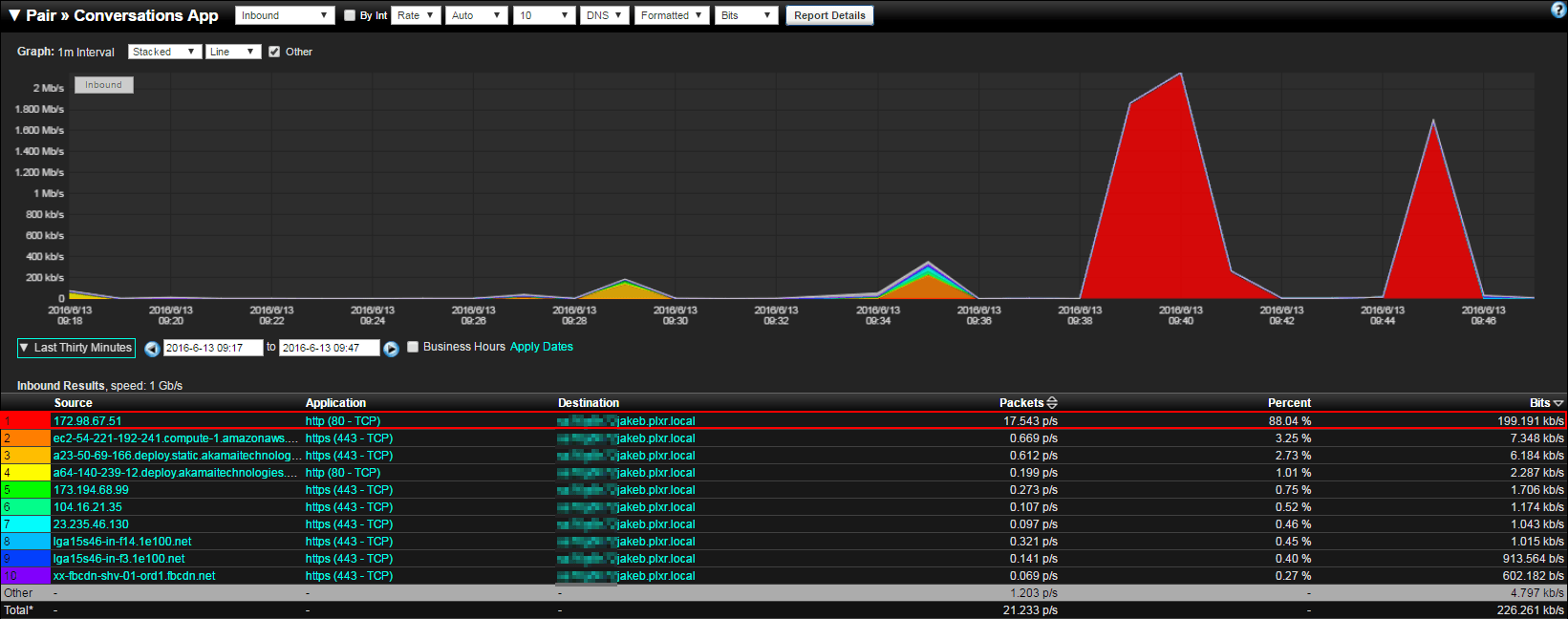1568x619 pixels.
Task: Click the orange swatch for row 2
Action: 26,438
